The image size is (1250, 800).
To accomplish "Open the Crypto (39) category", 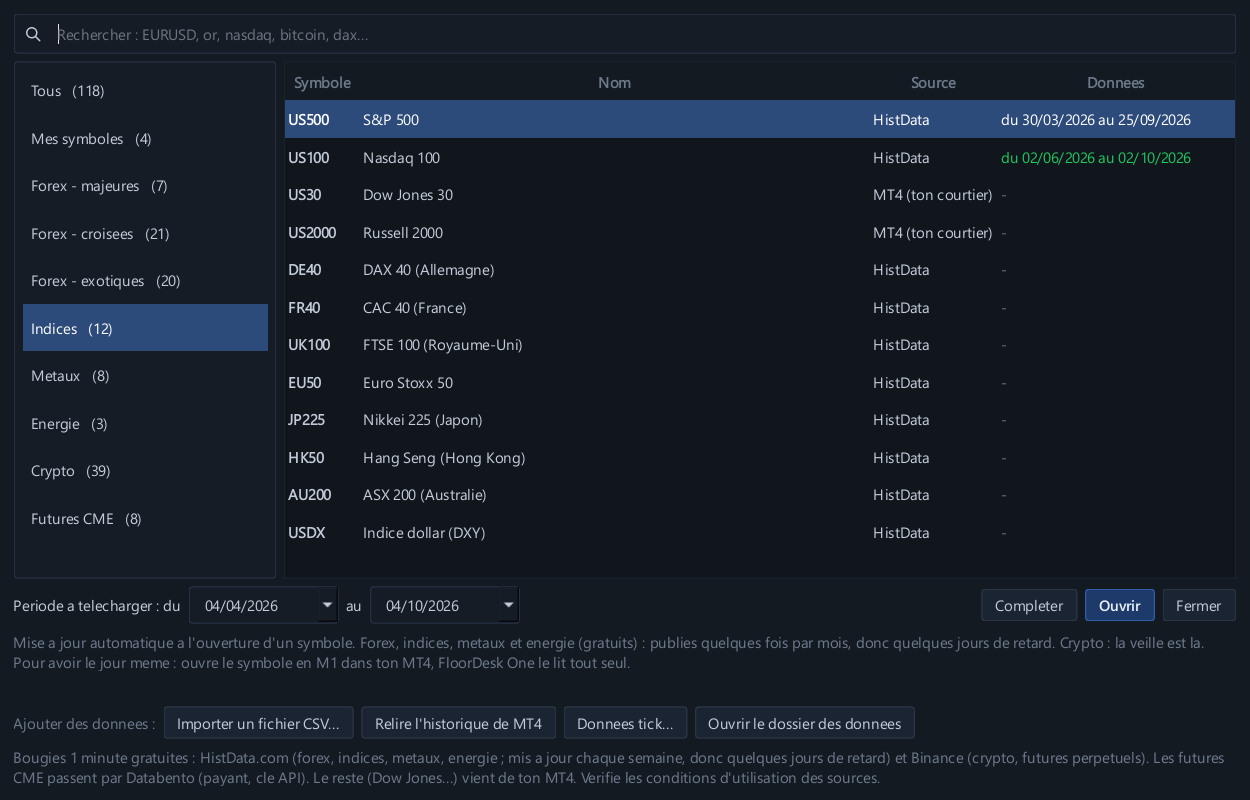I will 145,471.
